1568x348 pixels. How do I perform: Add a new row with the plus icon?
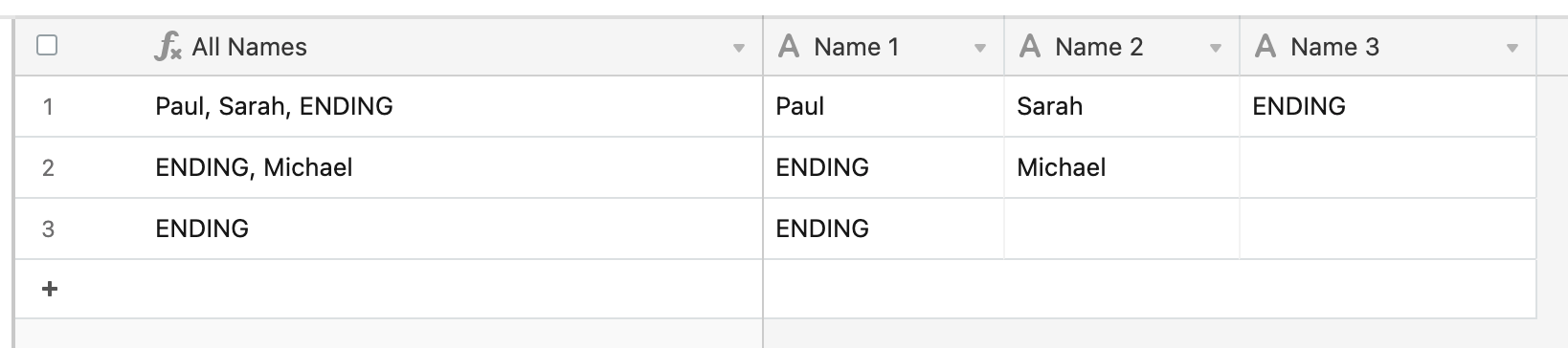point(50,289)
